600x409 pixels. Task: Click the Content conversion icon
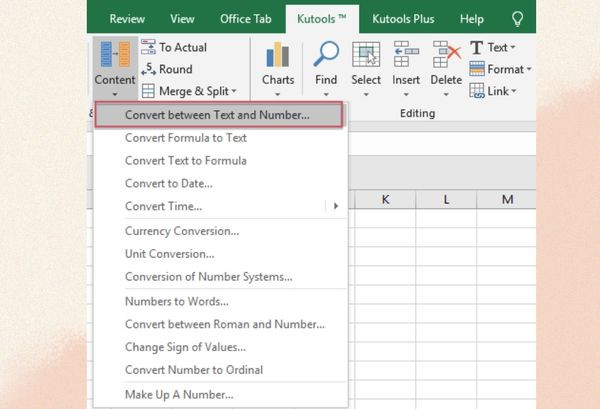[115, 54]
